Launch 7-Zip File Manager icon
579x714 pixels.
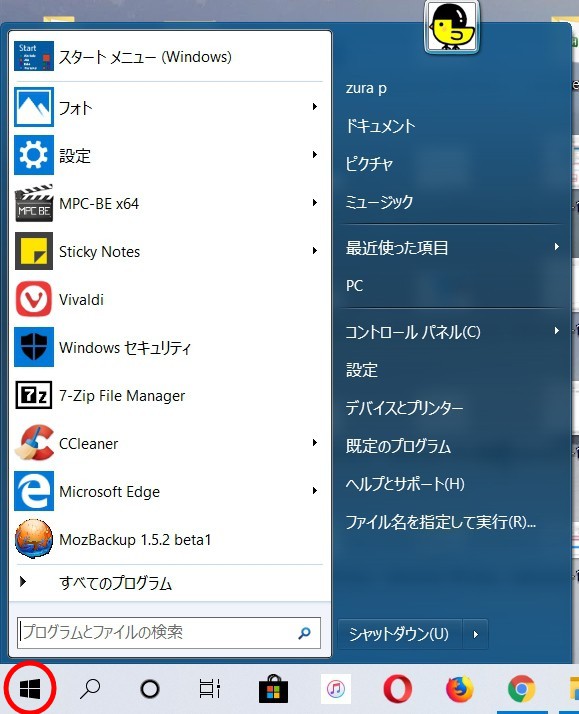pyautogui.click(x=34, y=395)
